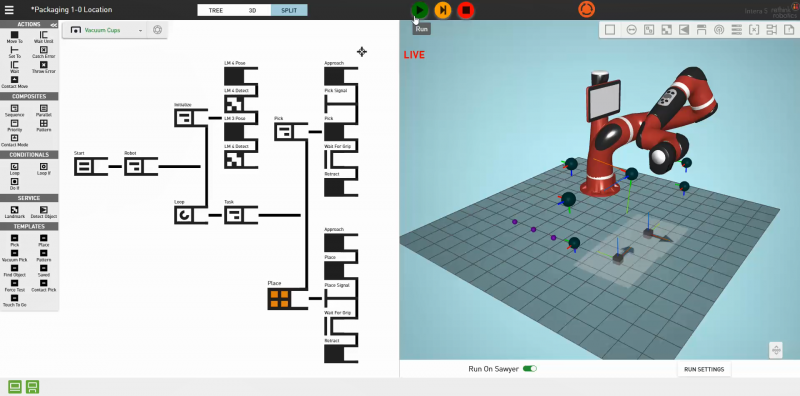The height and width of the screenshot is (396, 800).
Task: Open the Vacuum Cups dropdown
Action: 106,30
